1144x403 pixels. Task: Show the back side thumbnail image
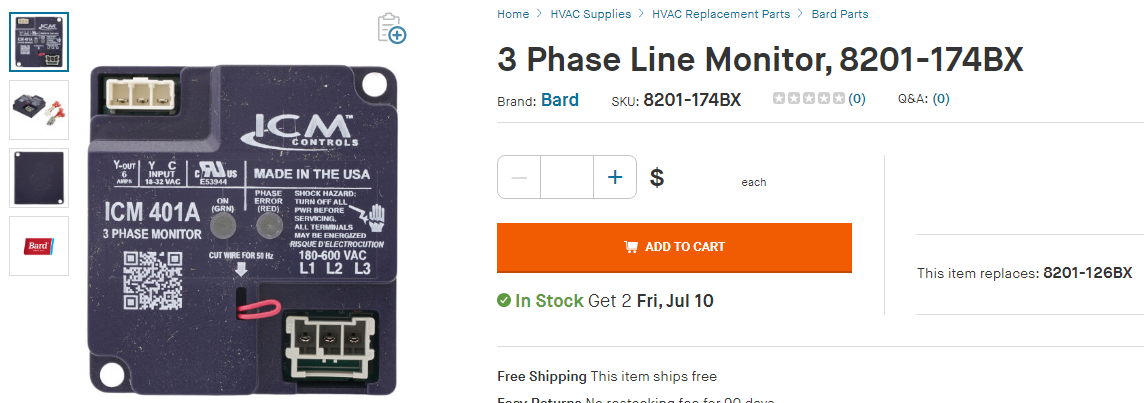(39, 178)
